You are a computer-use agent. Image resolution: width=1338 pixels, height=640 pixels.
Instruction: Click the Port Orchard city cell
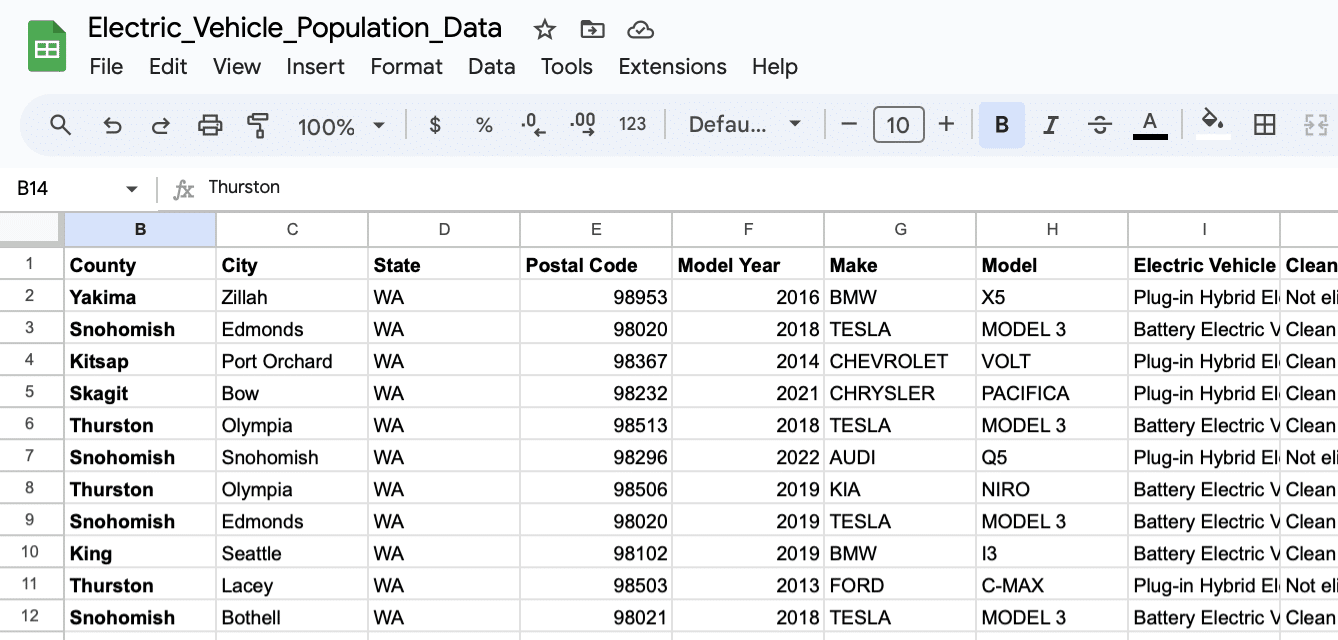click(292, 361)
